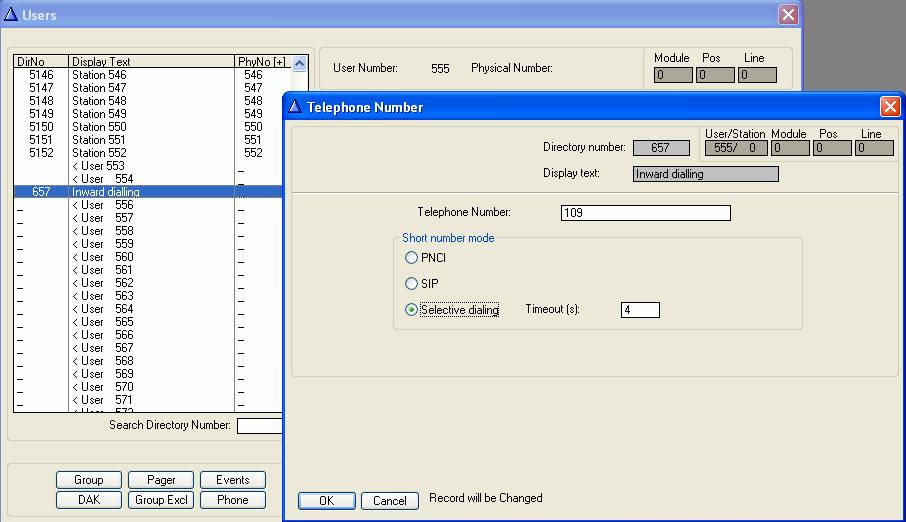
Task: Click the DAK button
Action: [89, 500]
